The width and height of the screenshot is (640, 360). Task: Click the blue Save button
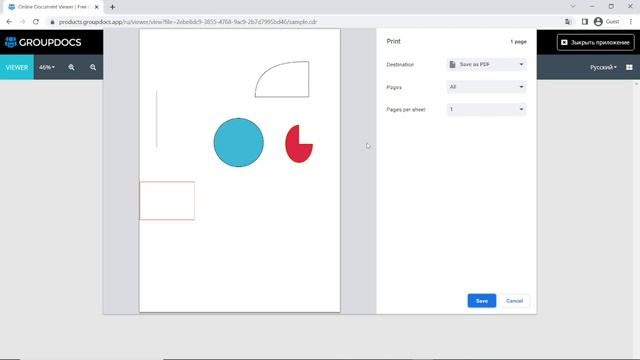[x=482, y=301]
